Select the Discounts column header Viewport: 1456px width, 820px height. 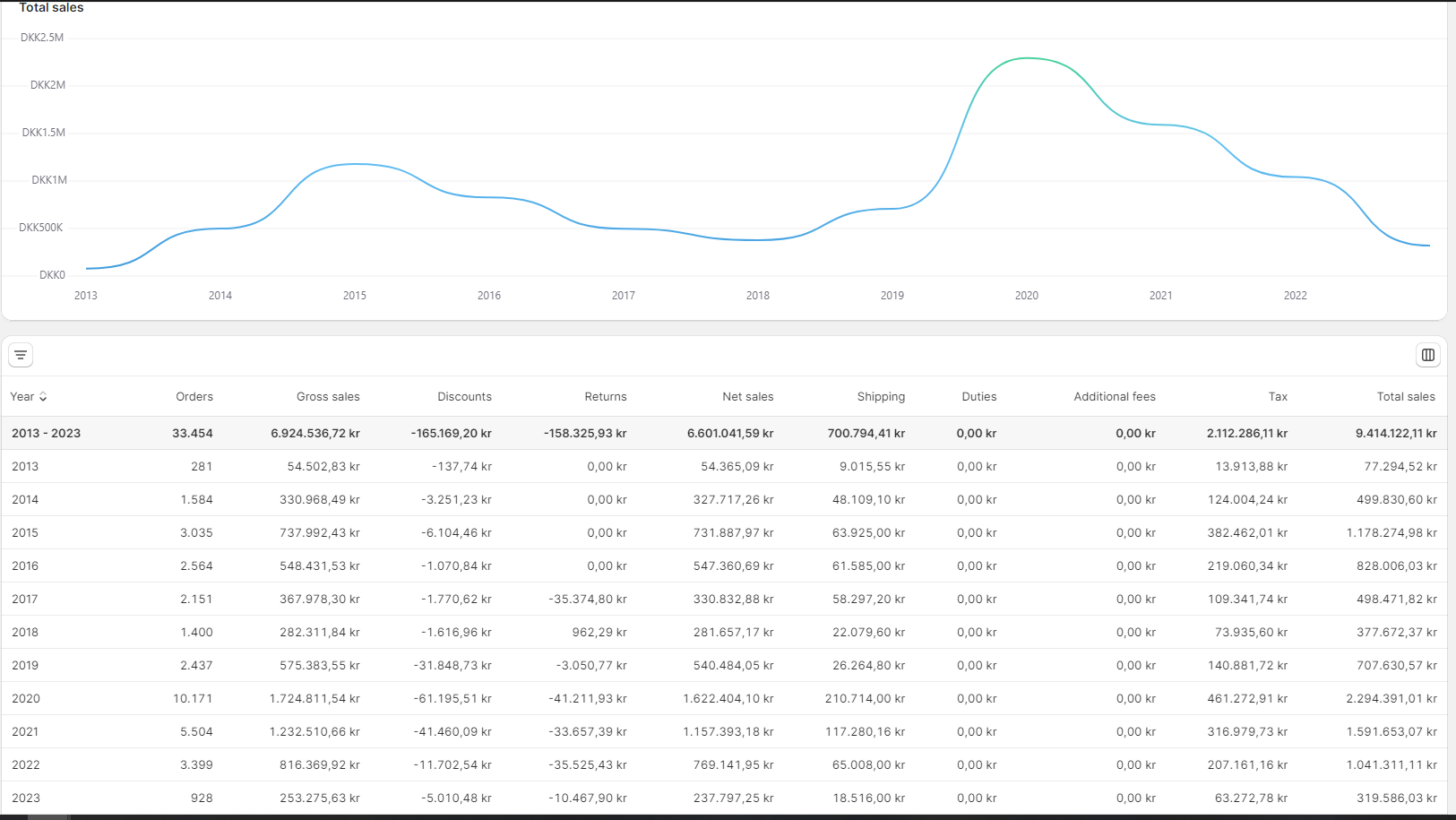464,397
